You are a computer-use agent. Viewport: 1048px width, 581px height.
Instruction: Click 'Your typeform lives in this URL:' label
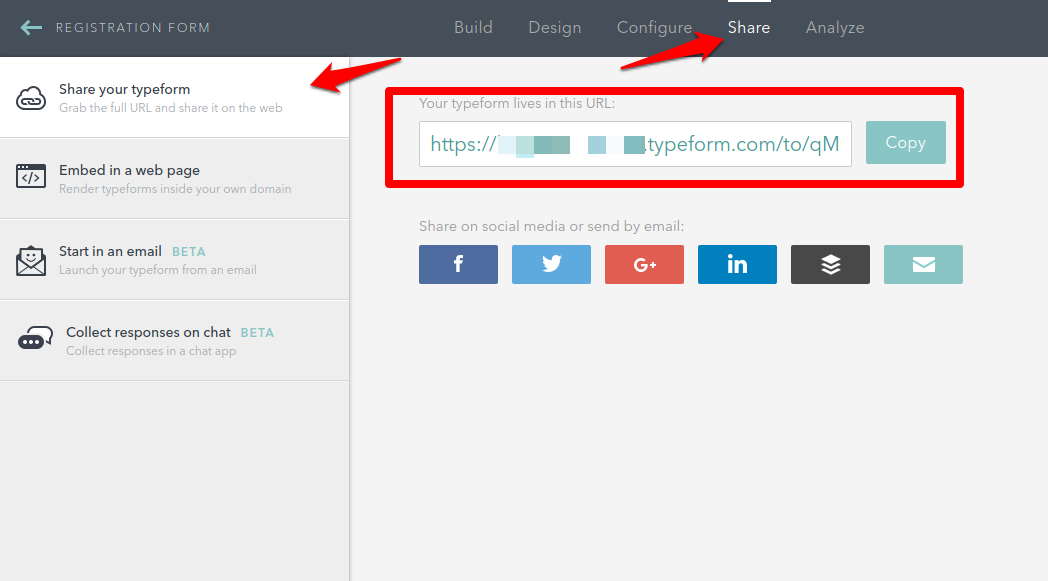tap(517, 103)
